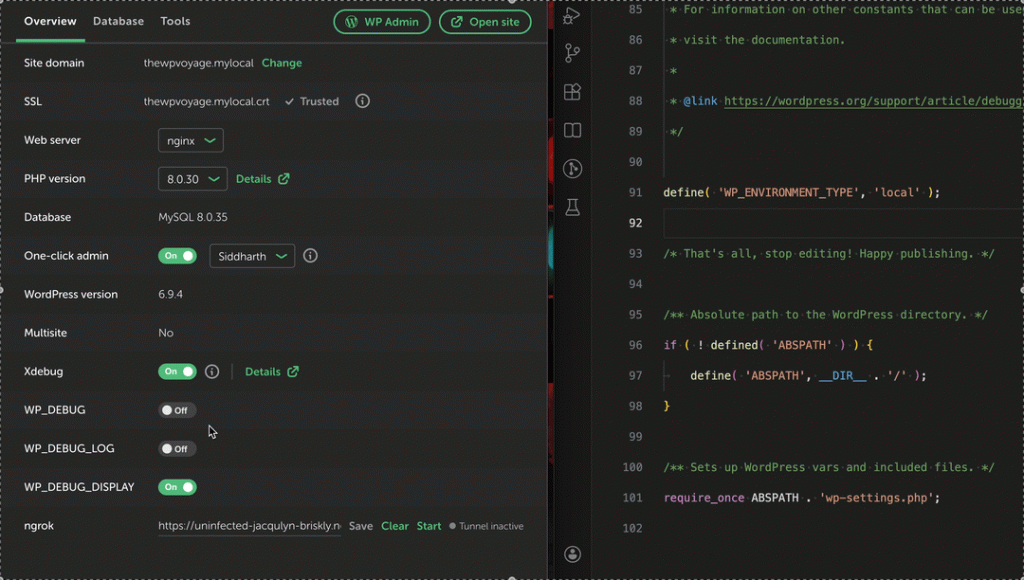This screenshot has height=580, width=1024.
Task: Enable the WP_DEBUG_LOG switch
Action: pyautogui.click(x=176, y=448)
